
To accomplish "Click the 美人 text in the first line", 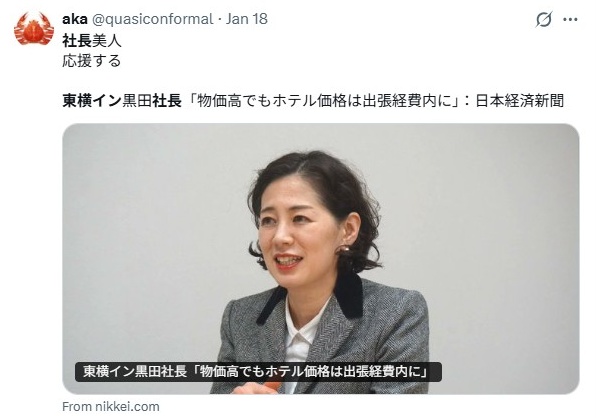I will [107, 40].
